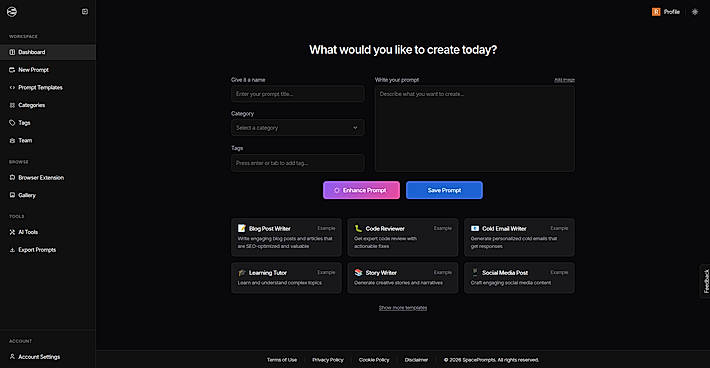Click the Story Writer books icon

pyautogui.click(x=358, y=272)
